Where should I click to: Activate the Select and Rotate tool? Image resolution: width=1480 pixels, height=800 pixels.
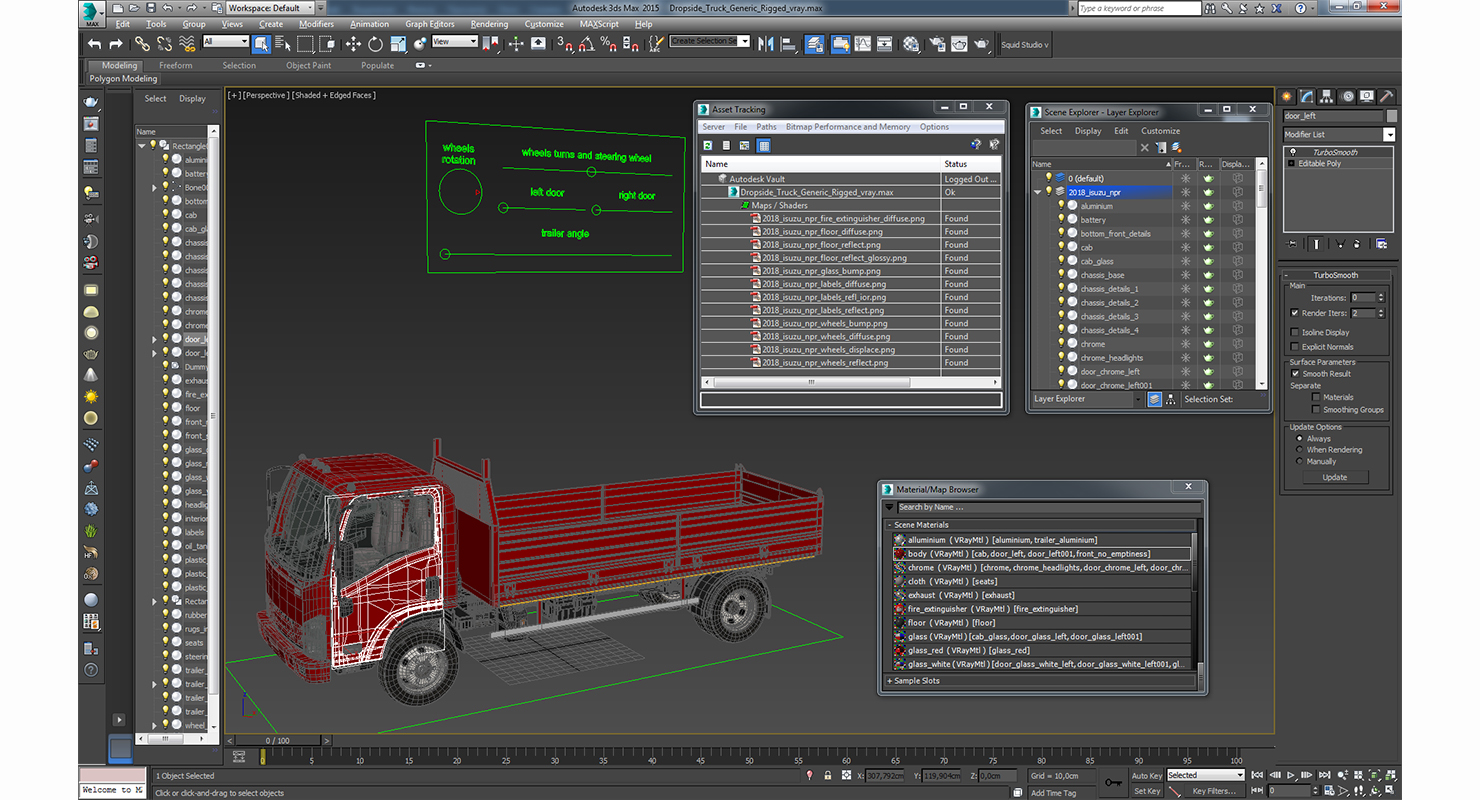click(375, 44)
